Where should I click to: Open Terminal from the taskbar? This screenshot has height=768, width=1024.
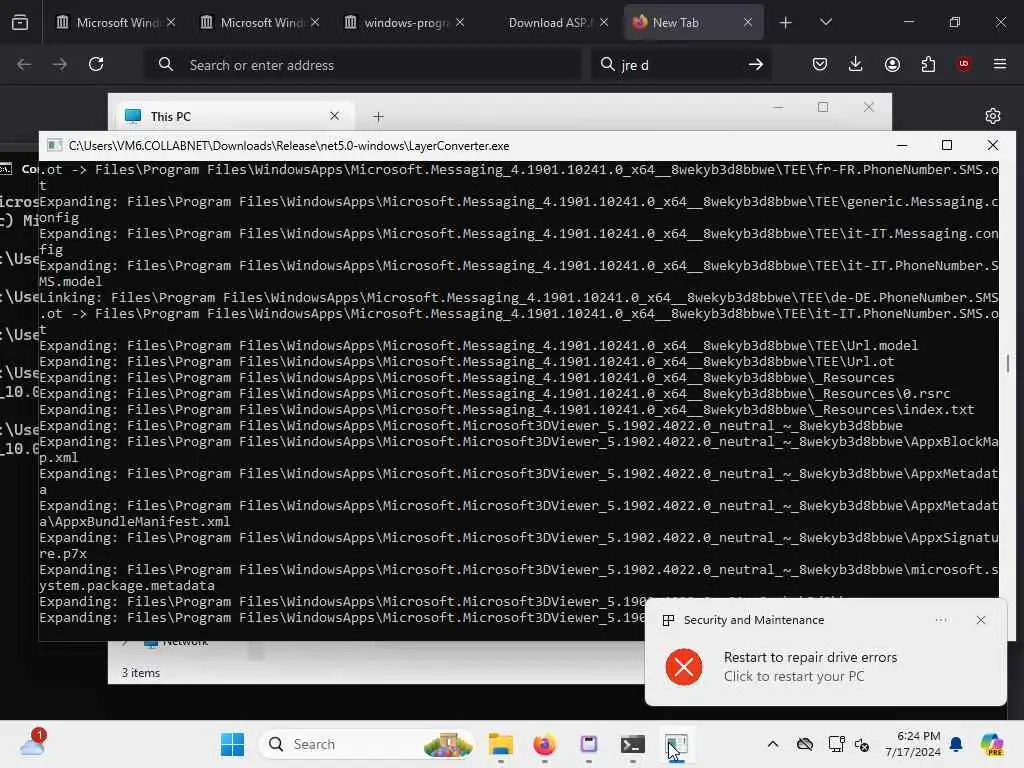(x=633, y=744)
